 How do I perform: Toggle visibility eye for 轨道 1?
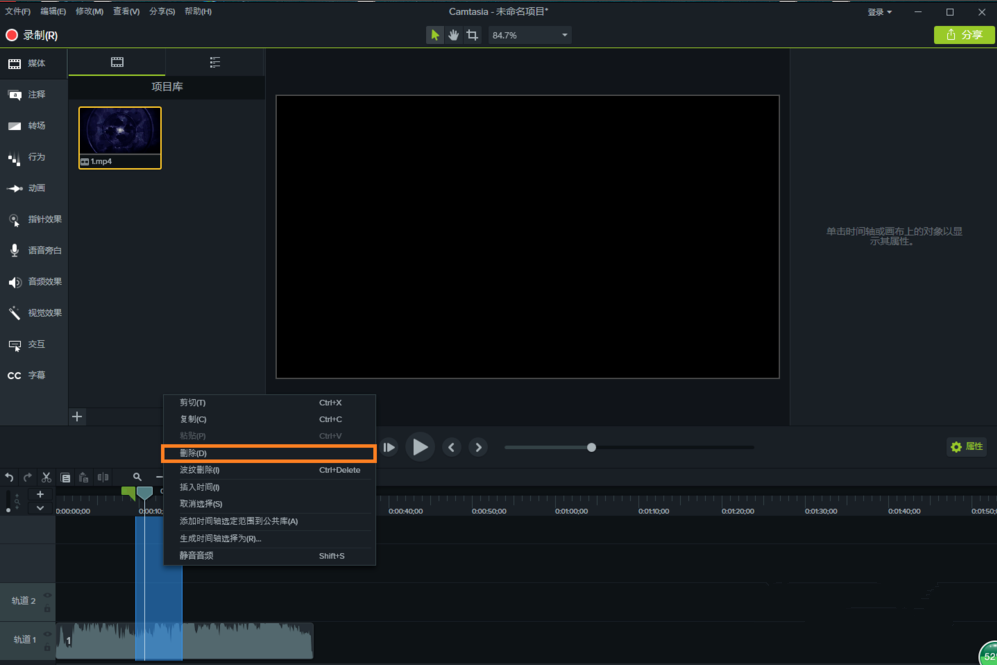pyautogui.click(x=47, y=634)
